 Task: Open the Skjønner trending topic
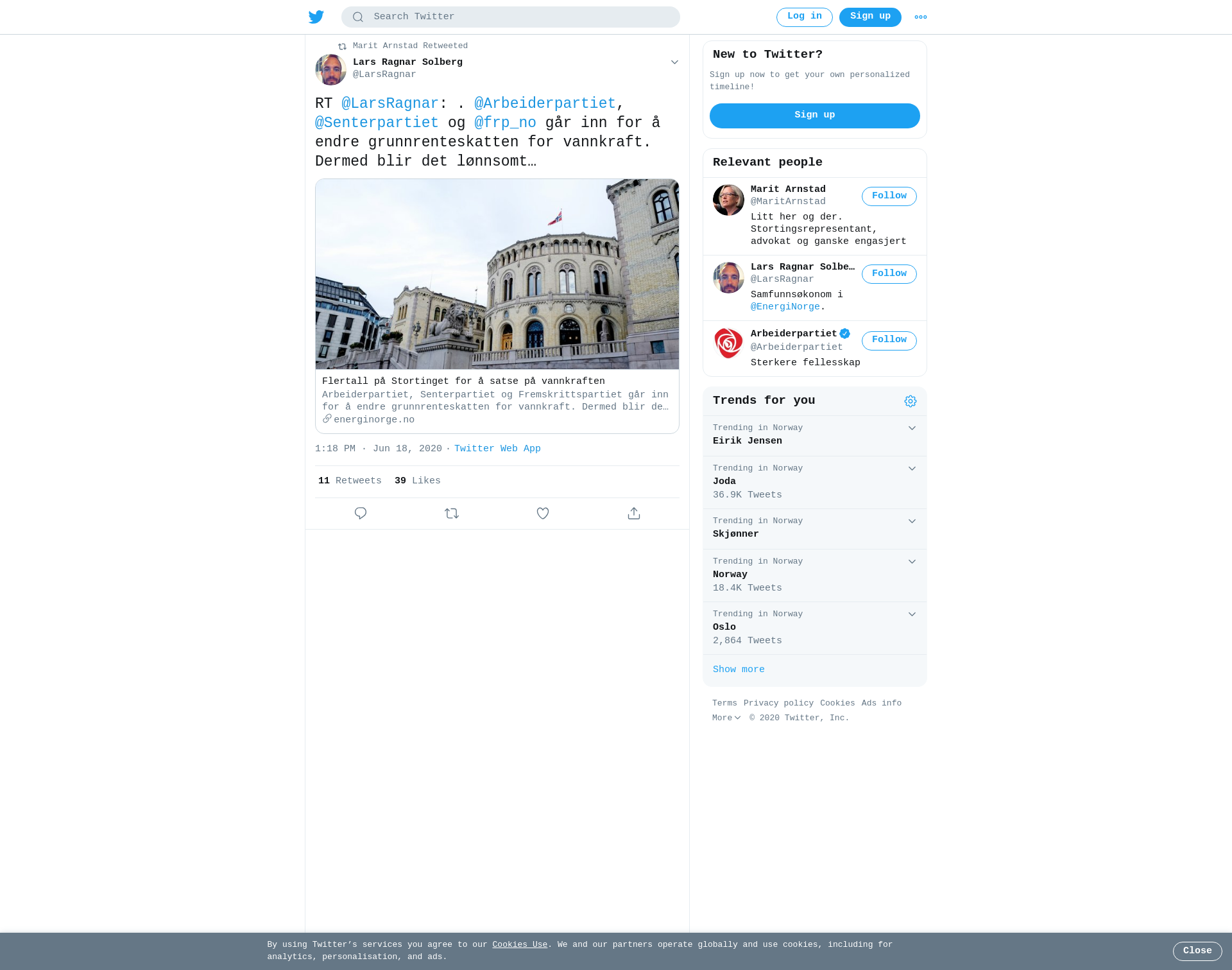coord(815,529)
